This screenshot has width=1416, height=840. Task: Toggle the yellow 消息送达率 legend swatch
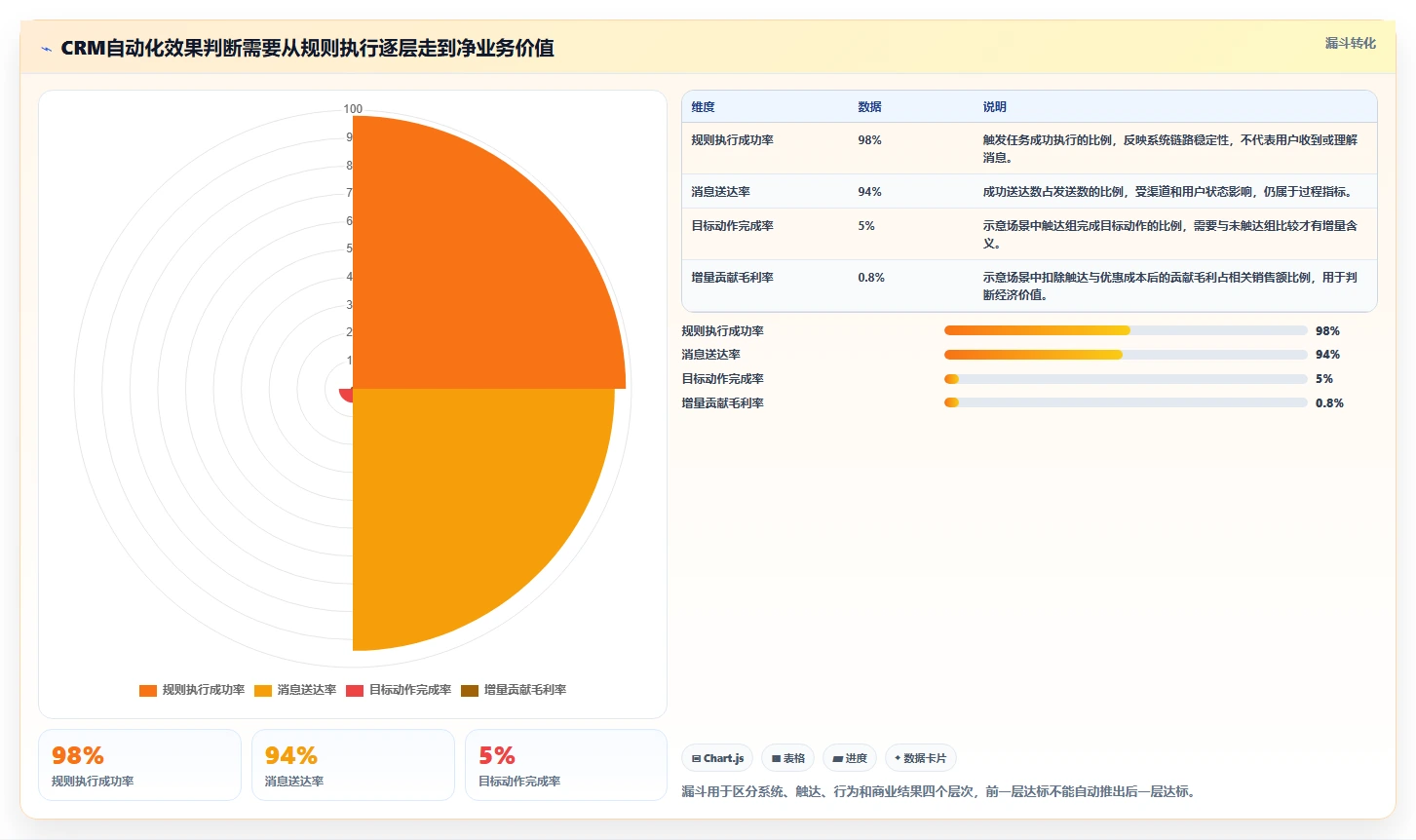pyautogui.click(x=263, y=690)
